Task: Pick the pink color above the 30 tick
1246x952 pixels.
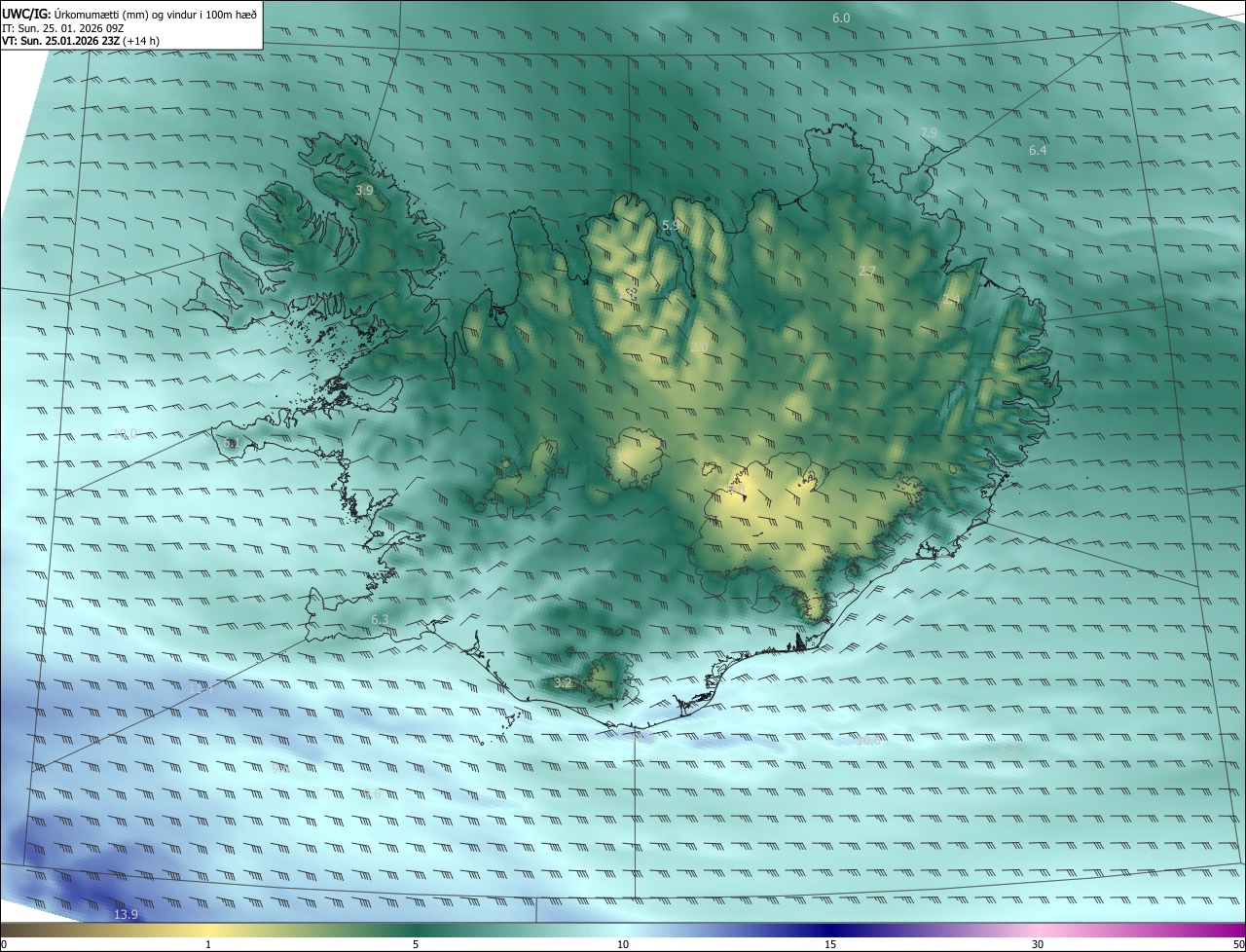Action: [1038, 930]
